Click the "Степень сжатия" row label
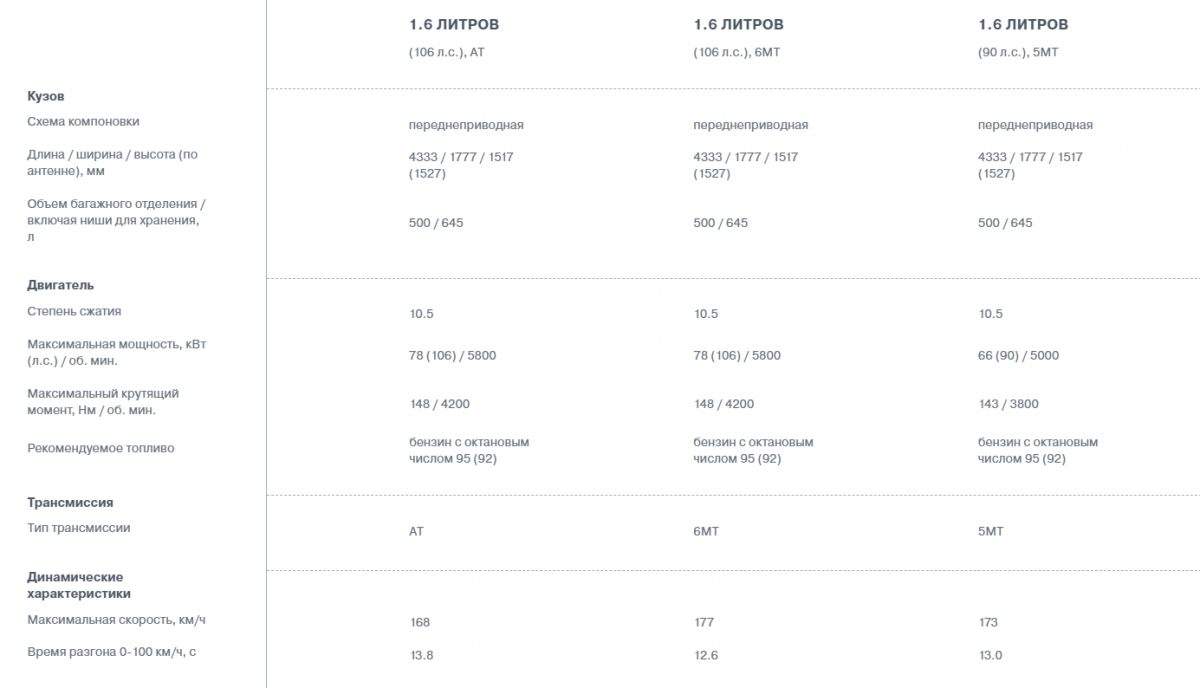This screenshot has width=1200, height=688. pos(74,311)
